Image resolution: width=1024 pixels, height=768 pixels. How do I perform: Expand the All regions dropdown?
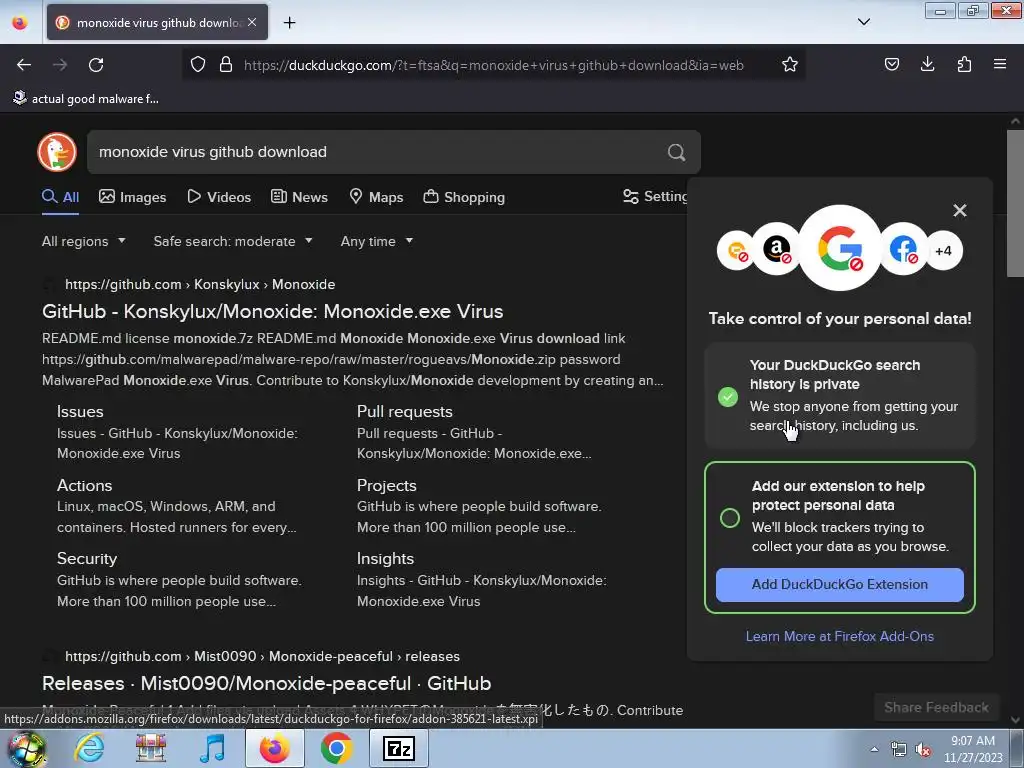point(84,242)
